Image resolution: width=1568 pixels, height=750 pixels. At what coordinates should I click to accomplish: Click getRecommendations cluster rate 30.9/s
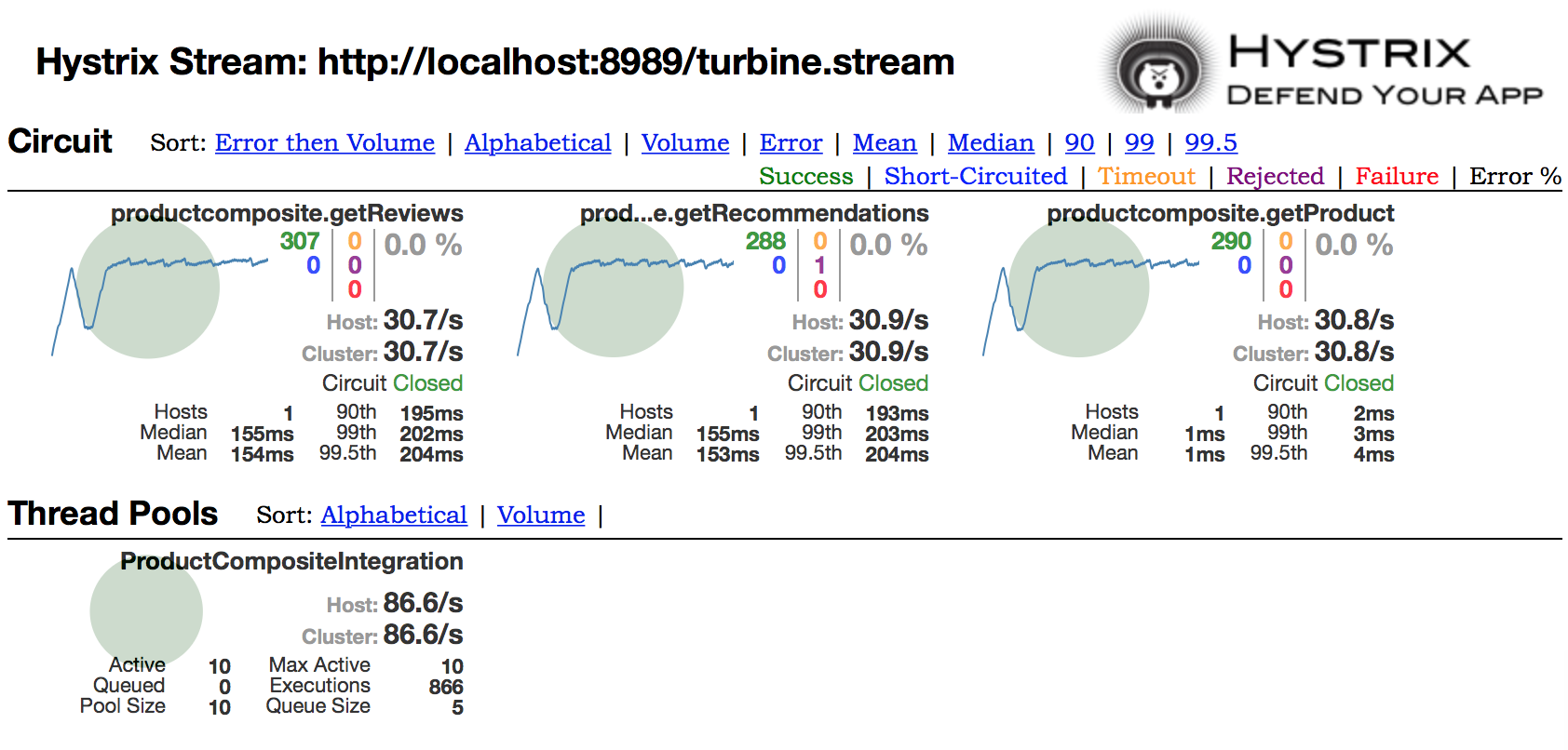[889, 352]
